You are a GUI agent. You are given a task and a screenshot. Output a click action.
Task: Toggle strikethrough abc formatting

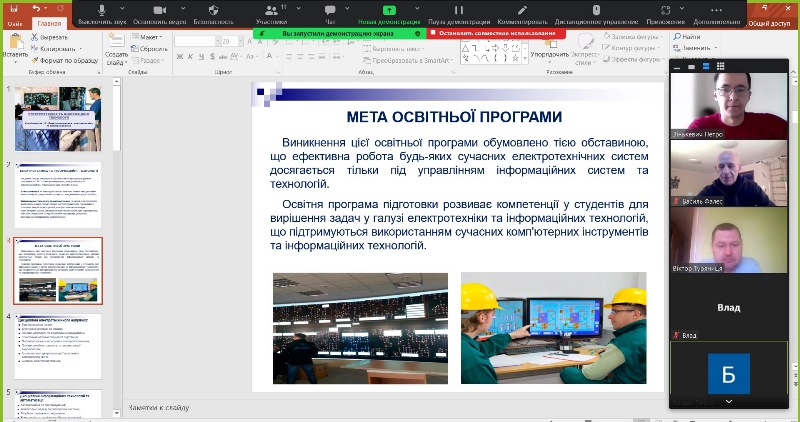(223, 57)
